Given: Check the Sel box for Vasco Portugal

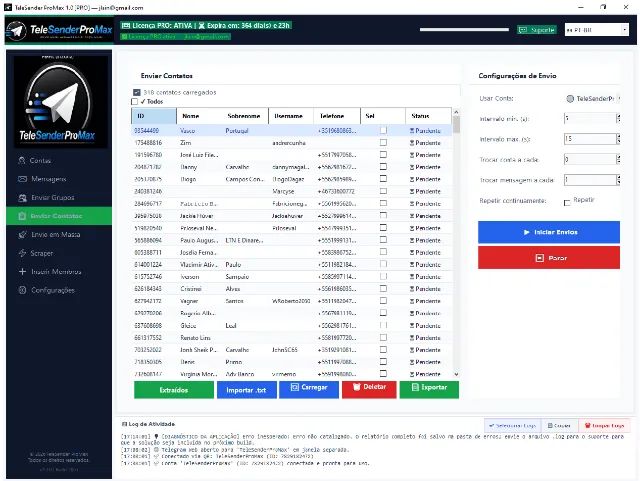Looking at the screenshot, I should coord(383,130).
